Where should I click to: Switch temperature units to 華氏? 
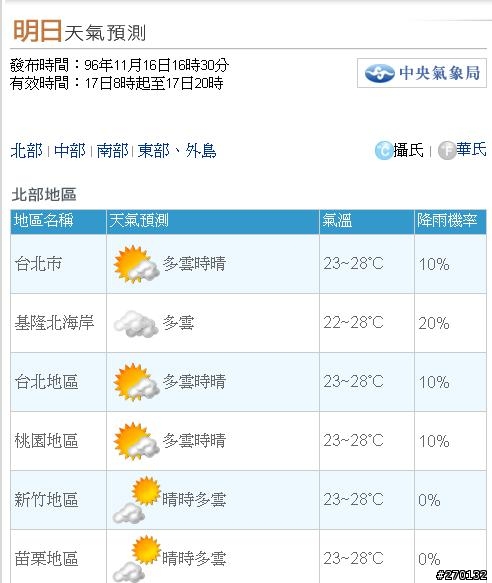coord(472,150)
